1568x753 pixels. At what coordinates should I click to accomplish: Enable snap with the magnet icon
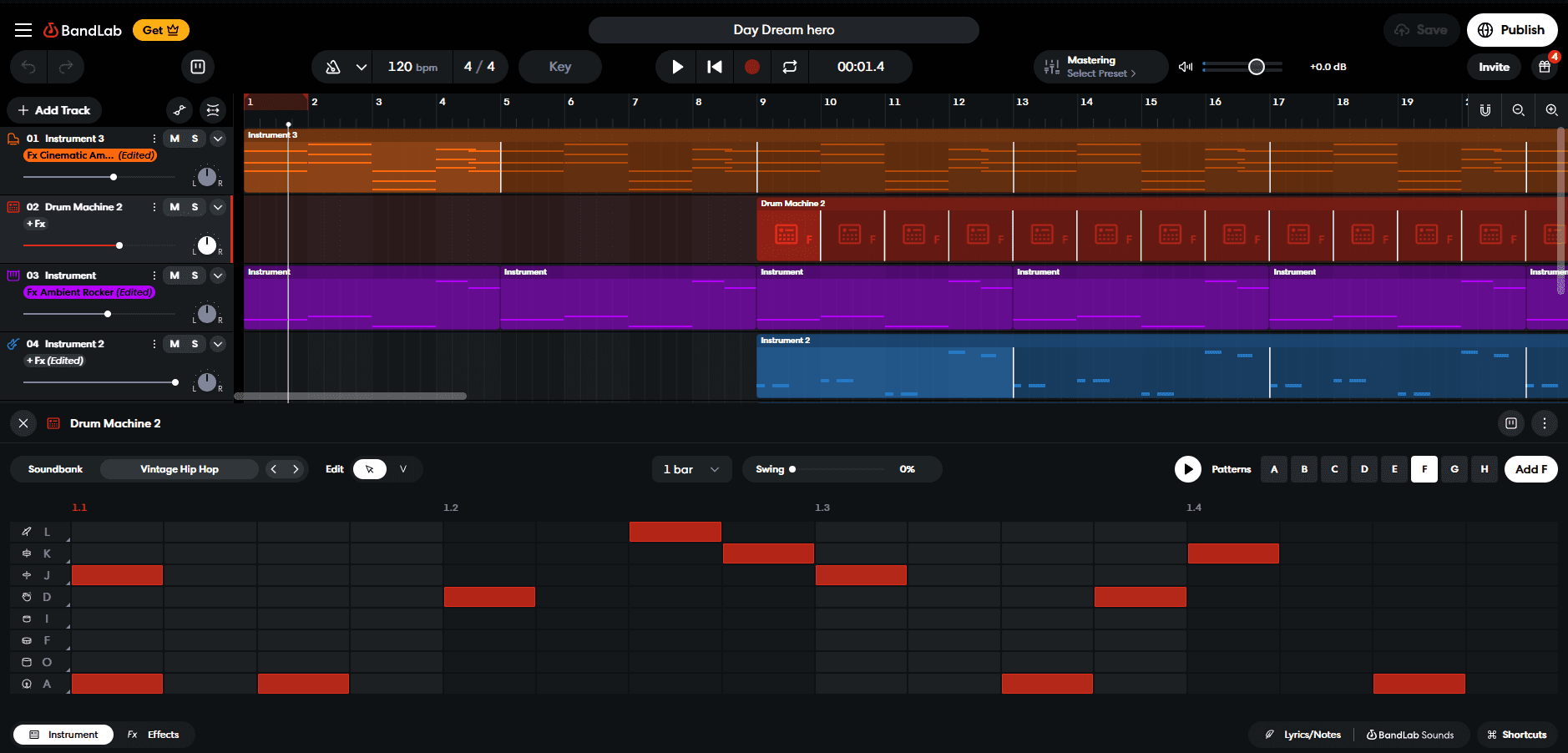(x=1485, y=109)
